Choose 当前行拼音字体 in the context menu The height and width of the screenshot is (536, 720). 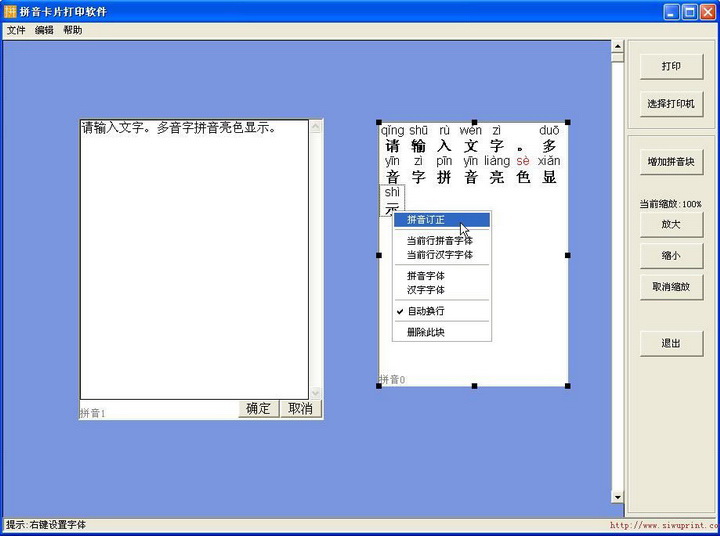[441, 241]
